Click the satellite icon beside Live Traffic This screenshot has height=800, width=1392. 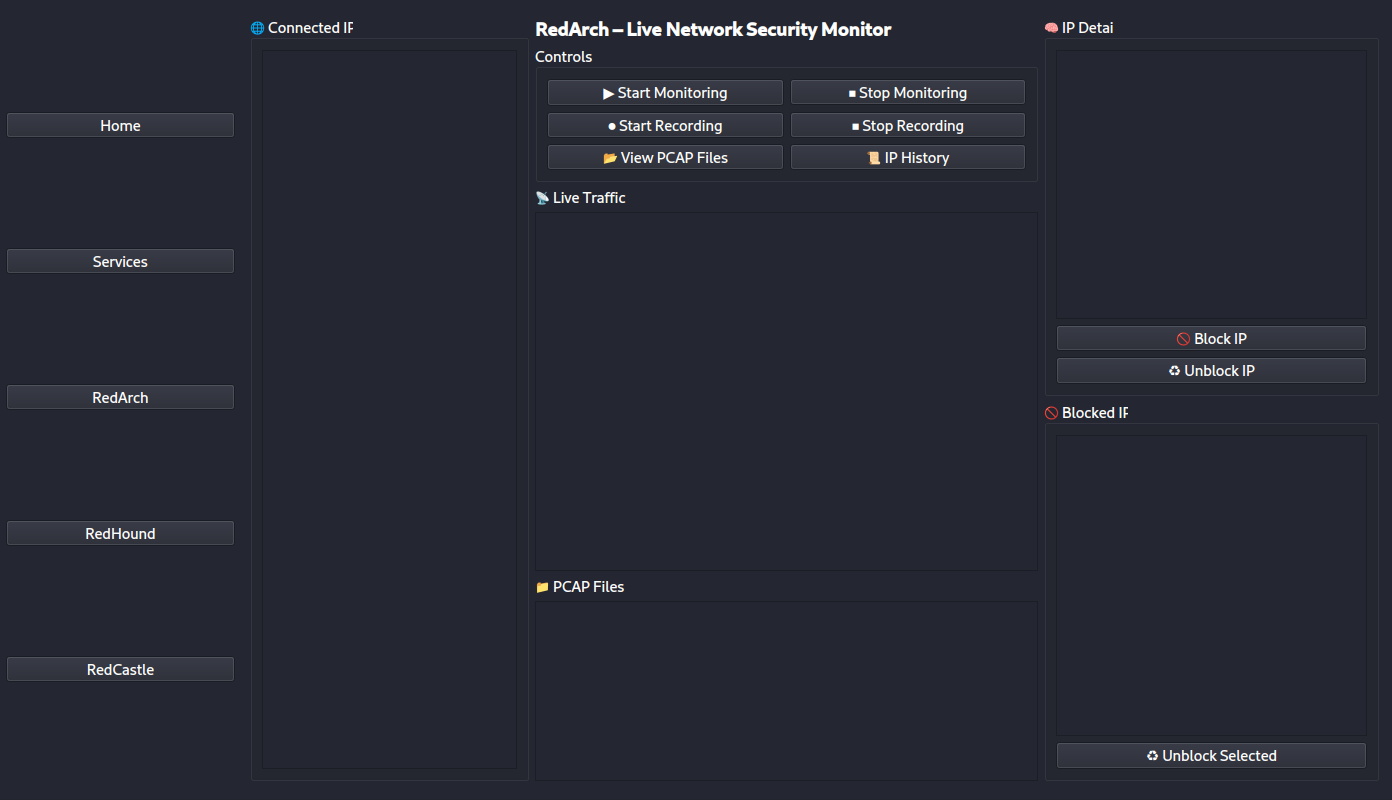[542, 198]
